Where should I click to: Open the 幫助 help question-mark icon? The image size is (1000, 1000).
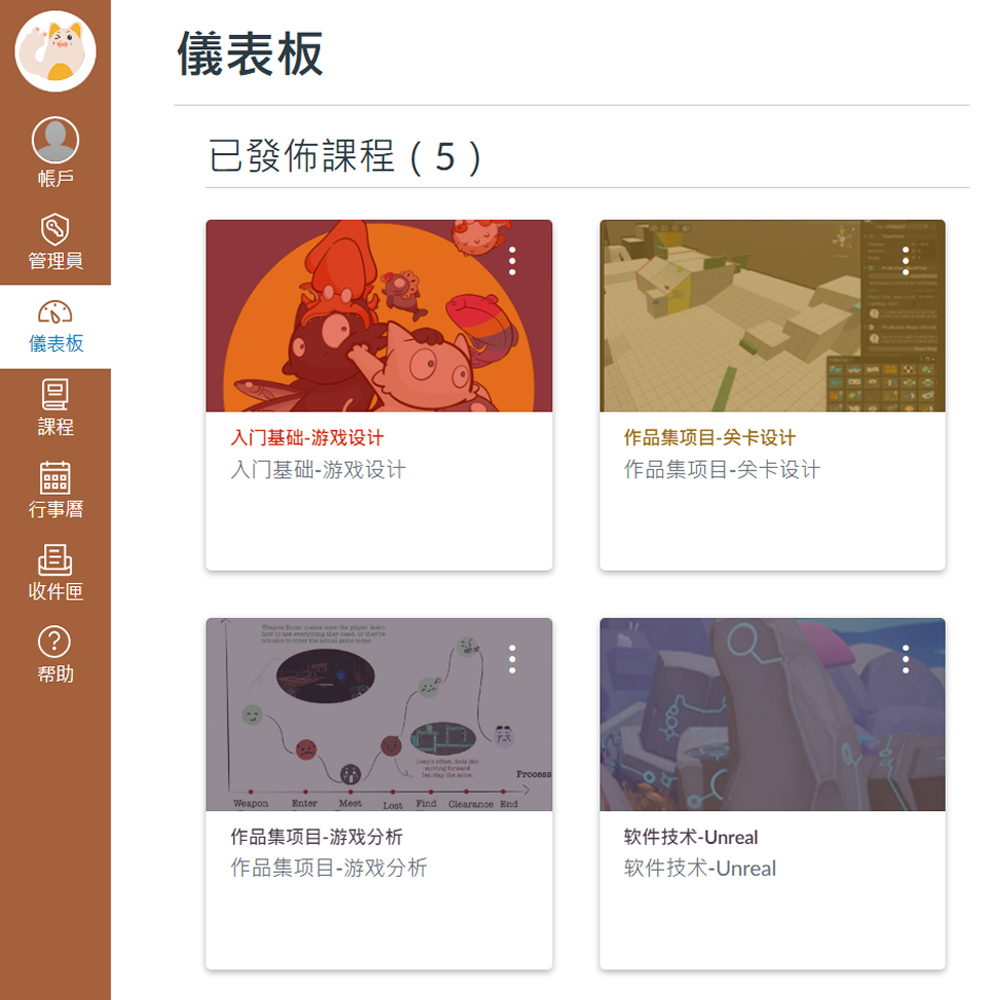pyautogui.click(x=55, y=642)
